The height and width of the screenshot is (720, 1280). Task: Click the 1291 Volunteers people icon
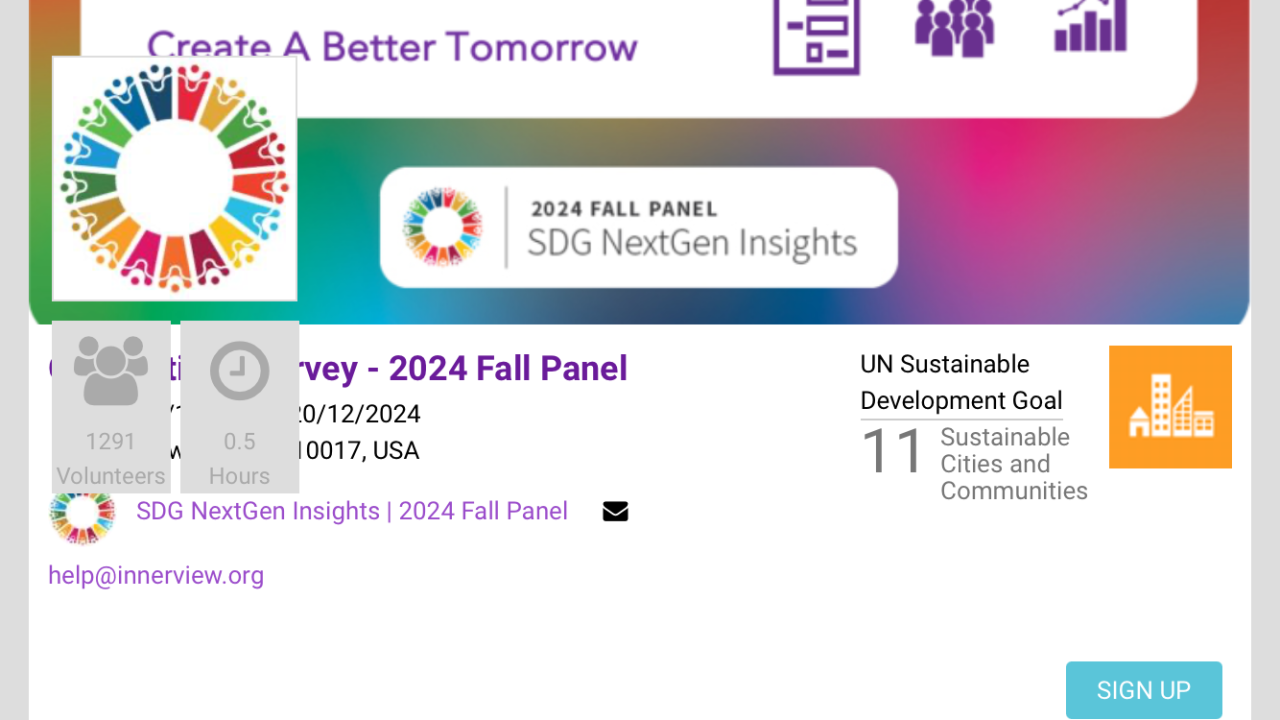(x=111, y=371)
